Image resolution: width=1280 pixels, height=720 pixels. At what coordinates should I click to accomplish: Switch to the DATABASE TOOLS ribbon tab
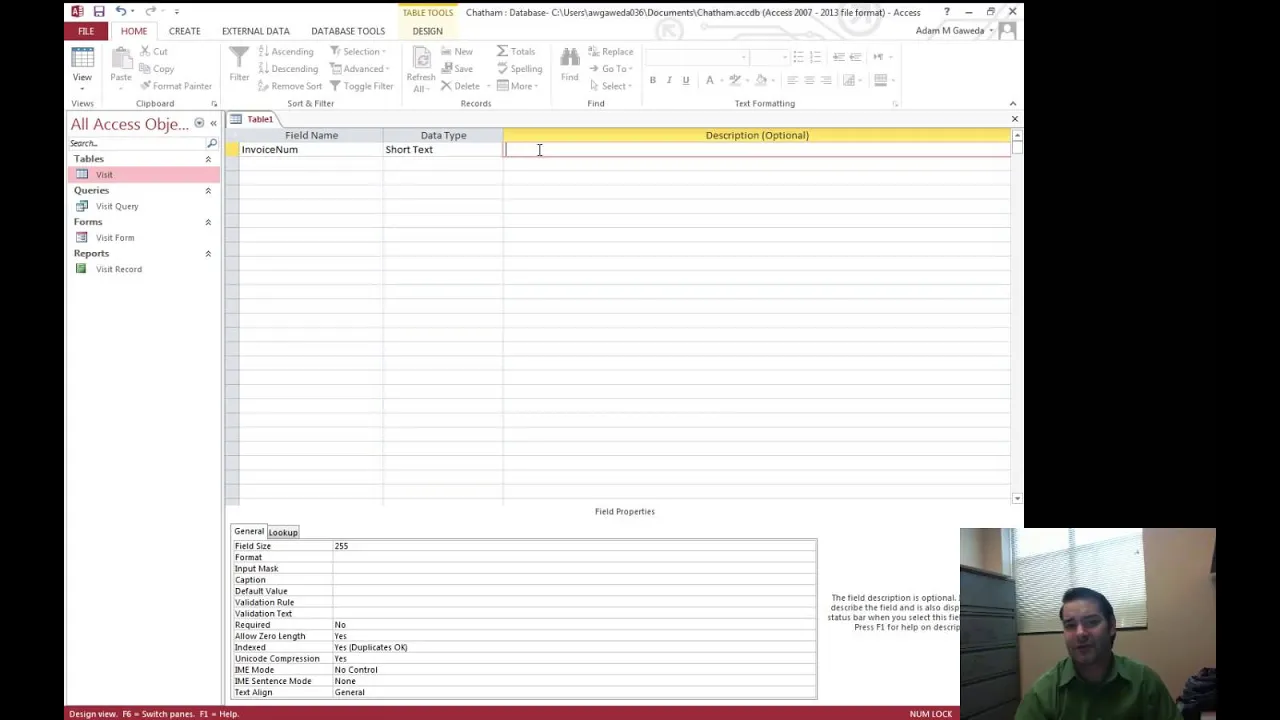(348, 31)
